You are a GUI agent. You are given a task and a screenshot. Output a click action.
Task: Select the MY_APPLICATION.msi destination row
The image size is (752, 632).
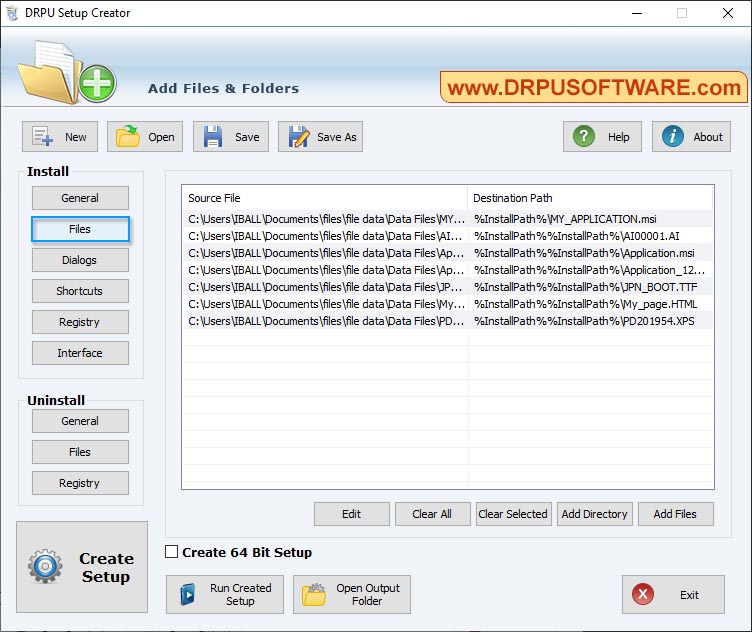point(565,219)
